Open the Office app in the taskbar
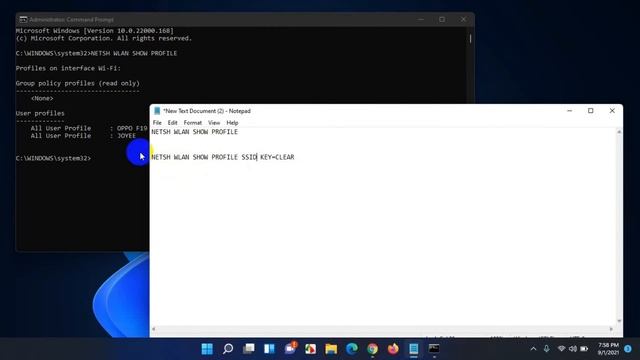Screen dimensions: 640x360 pyautogui.click(x=311, y=349)
